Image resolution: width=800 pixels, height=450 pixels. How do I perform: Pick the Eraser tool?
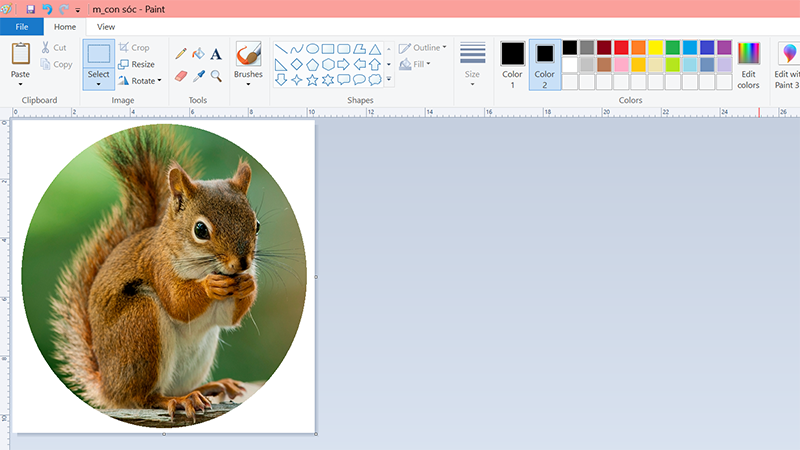(181, 75)
